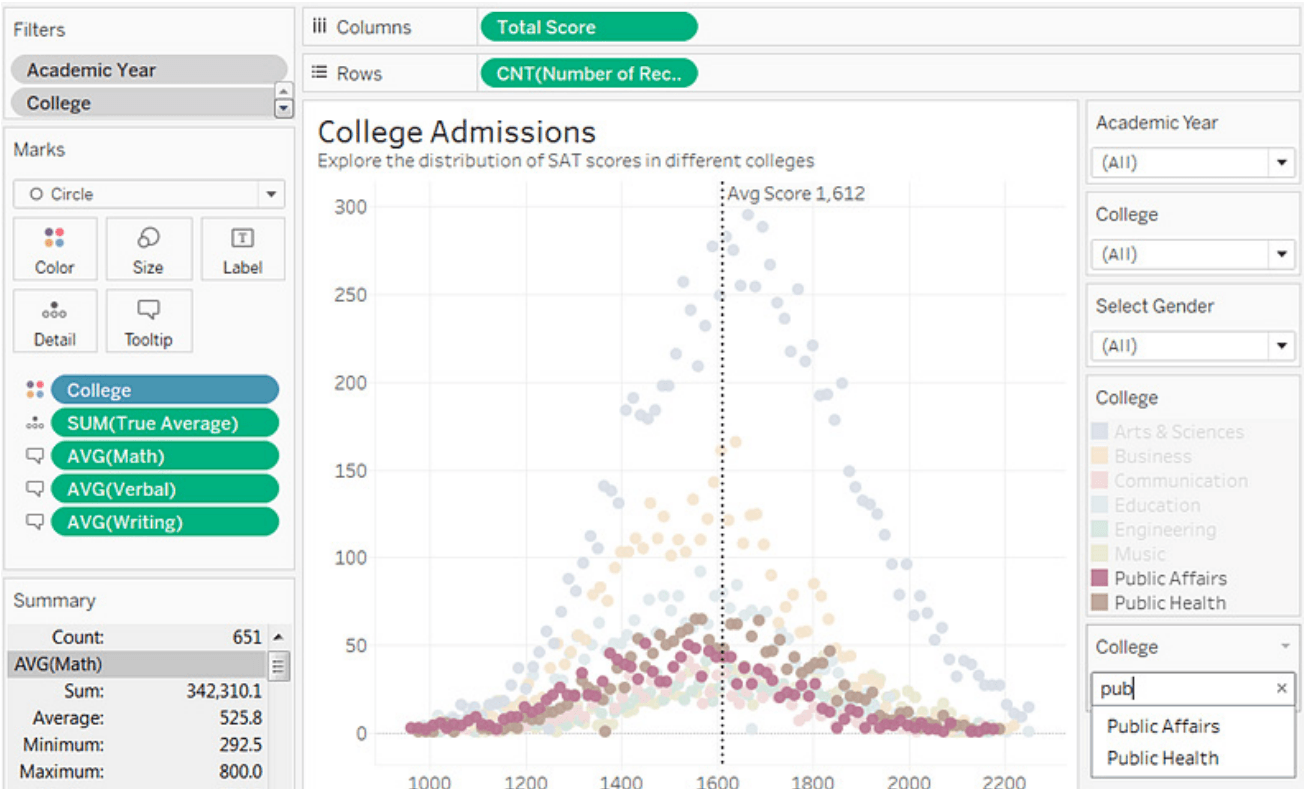Click Engineering legend color swatch
The height and width of the screenshot is (798, 1304).
coord(1100,530)
